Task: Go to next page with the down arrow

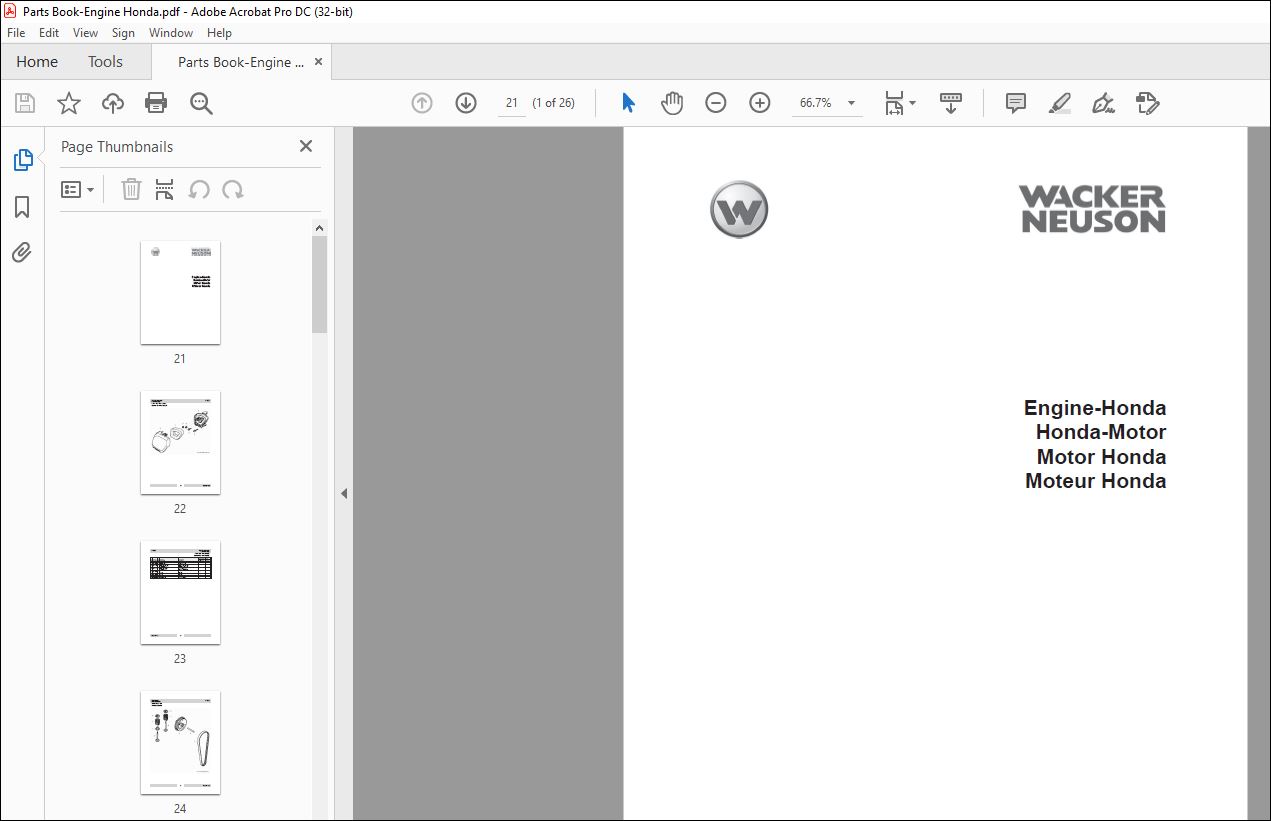Action: pyautogui.click(x=466, y=103)
